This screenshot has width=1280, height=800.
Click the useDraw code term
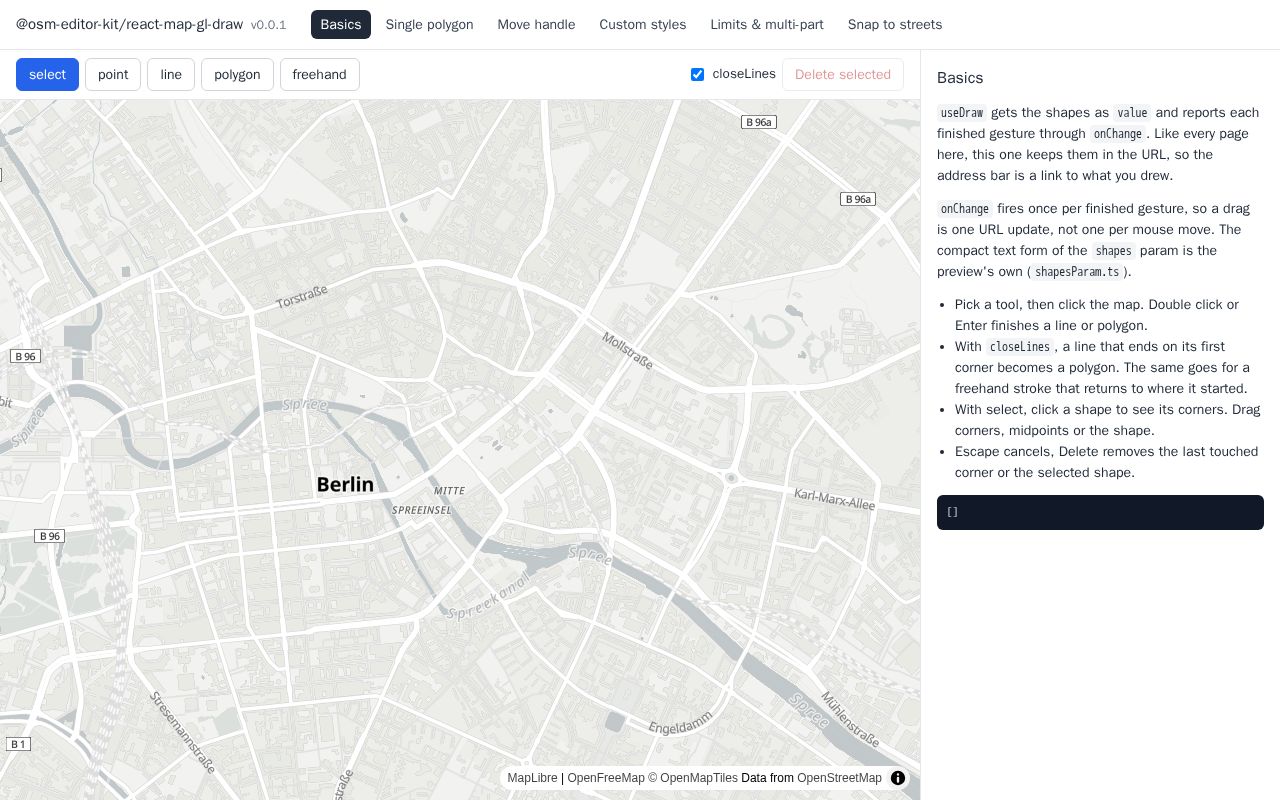click(962, 113)
